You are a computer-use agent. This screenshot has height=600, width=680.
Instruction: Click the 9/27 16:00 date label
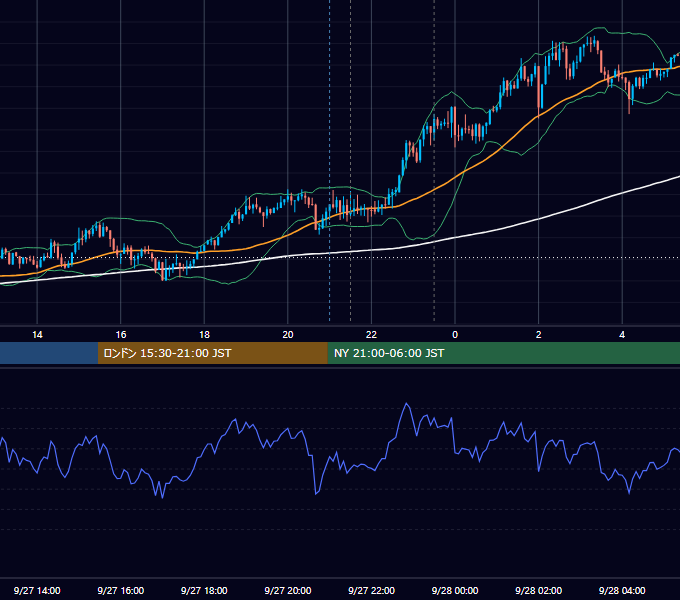click(121, 590)
